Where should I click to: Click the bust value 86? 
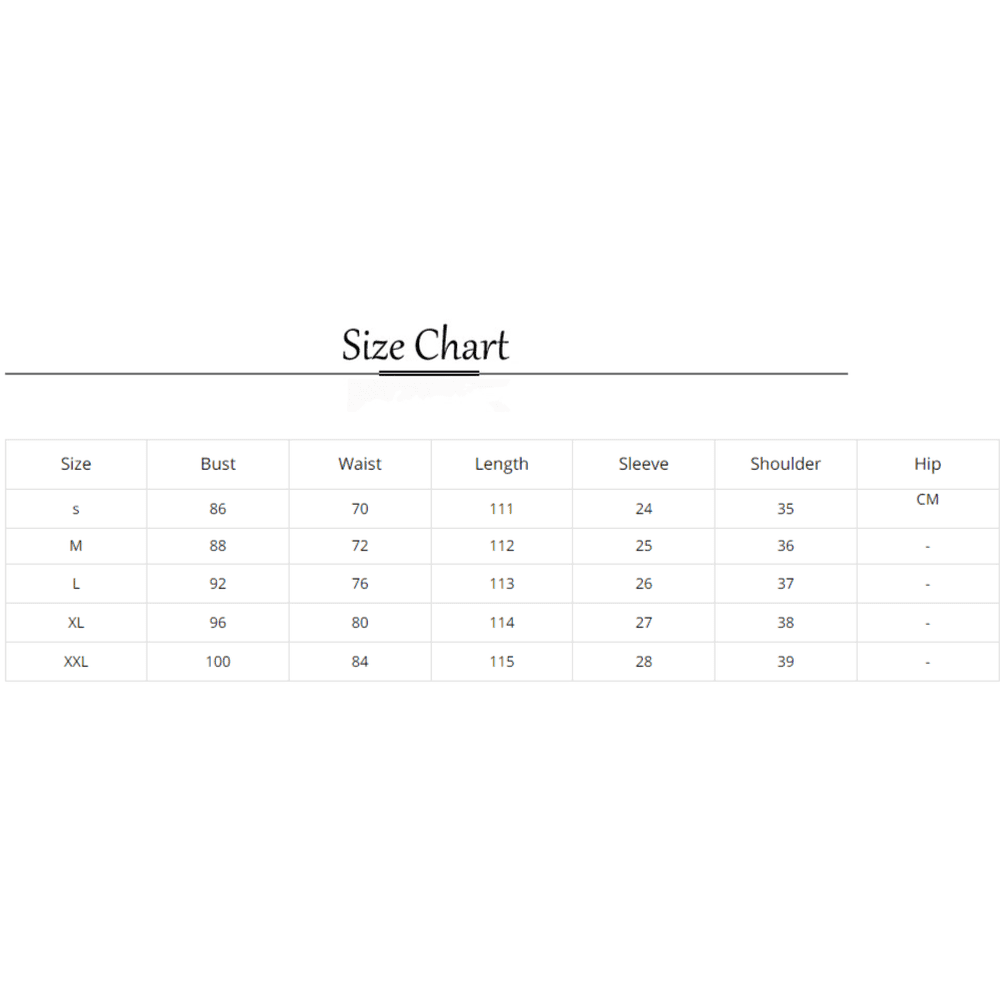[x=217, y=509]
